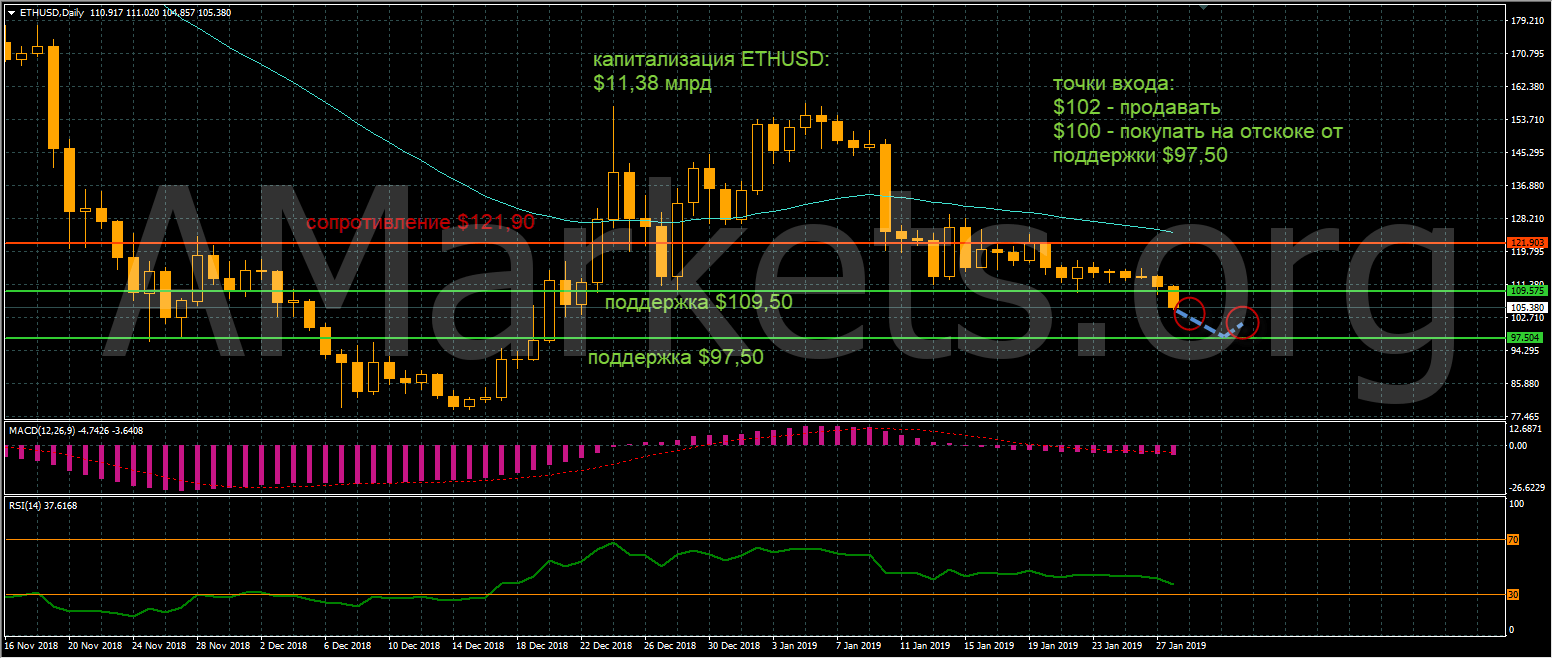Image resolution: width=1553 pixels, height=659 pixels.
Task: Select the 'поддержка $97,50' label
Action: click(675, 358)
